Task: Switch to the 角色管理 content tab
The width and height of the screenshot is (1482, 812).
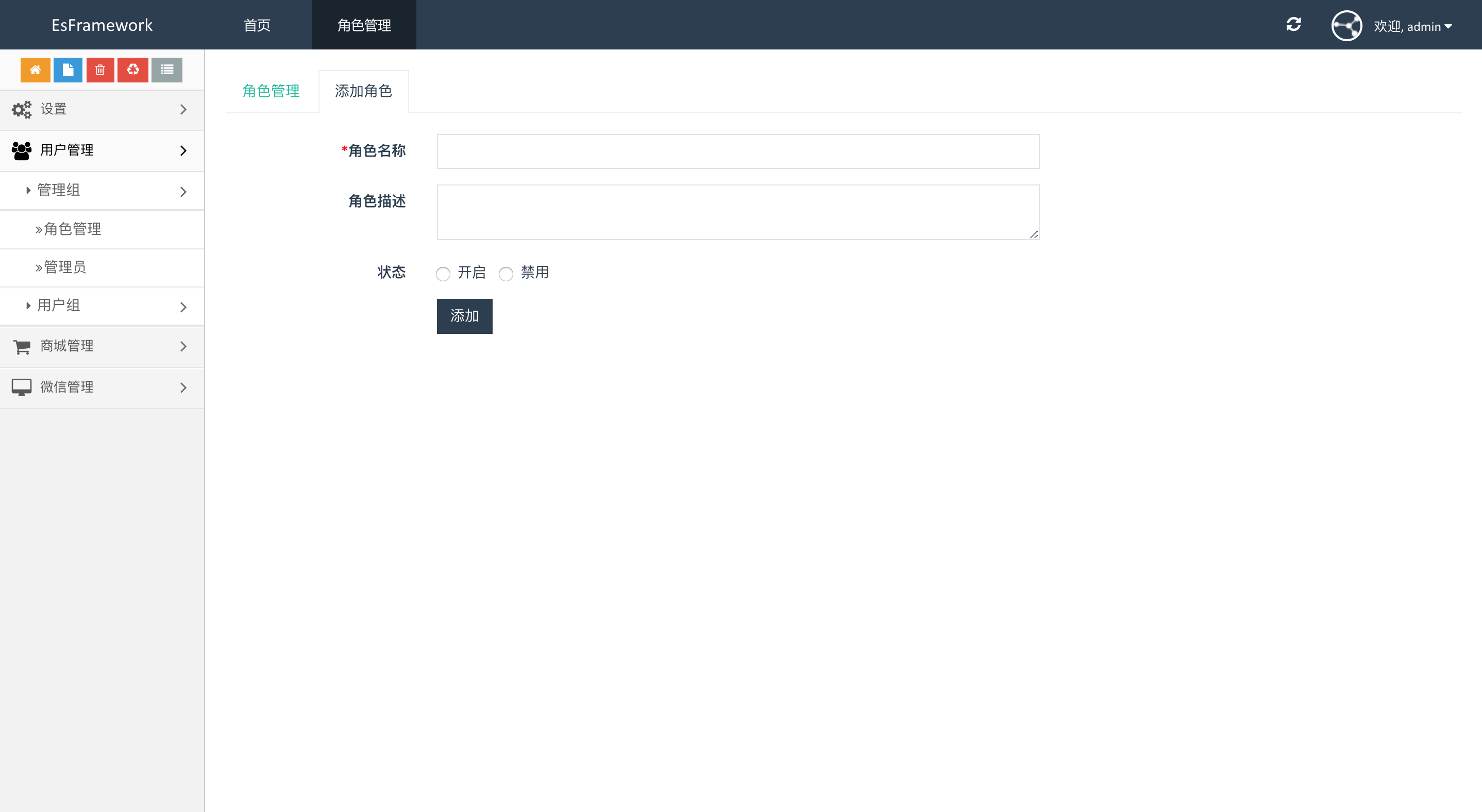Action: (x=271, y=91)
